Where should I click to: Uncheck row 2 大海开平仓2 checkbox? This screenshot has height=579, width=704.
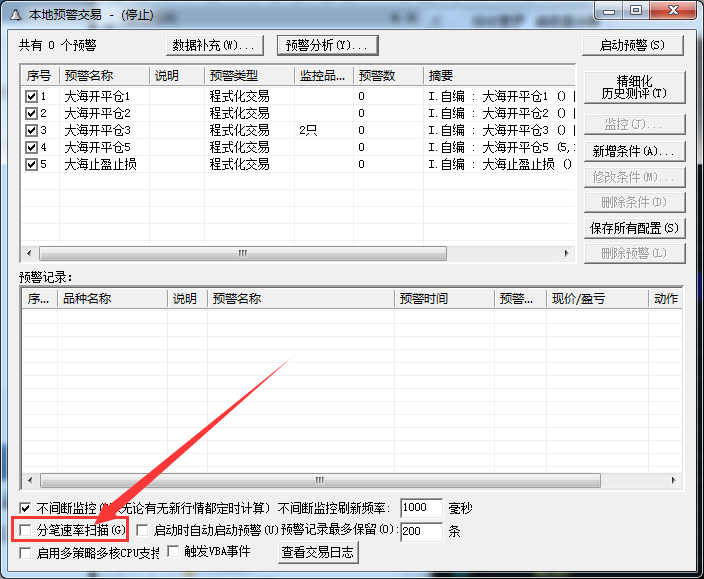[x=31, y=113]
